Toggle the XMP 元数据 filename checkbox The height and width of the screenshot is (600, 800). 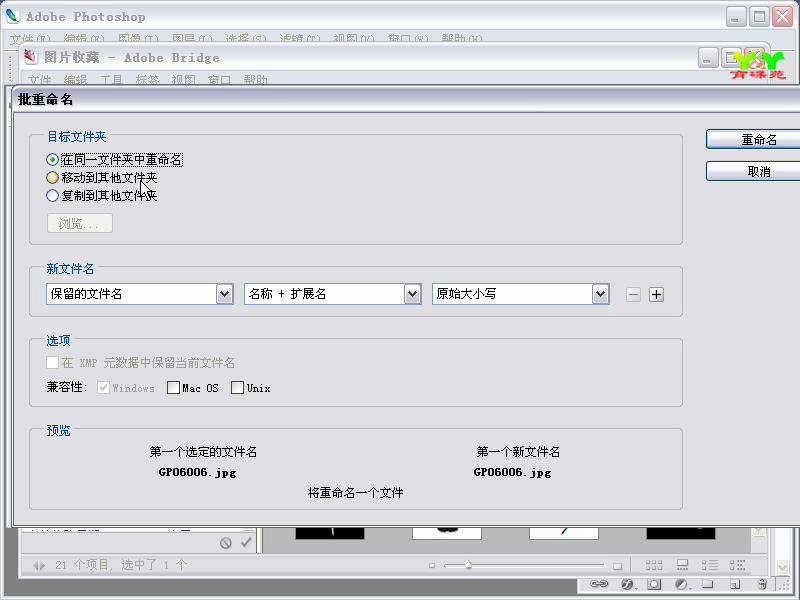point(52,363)
